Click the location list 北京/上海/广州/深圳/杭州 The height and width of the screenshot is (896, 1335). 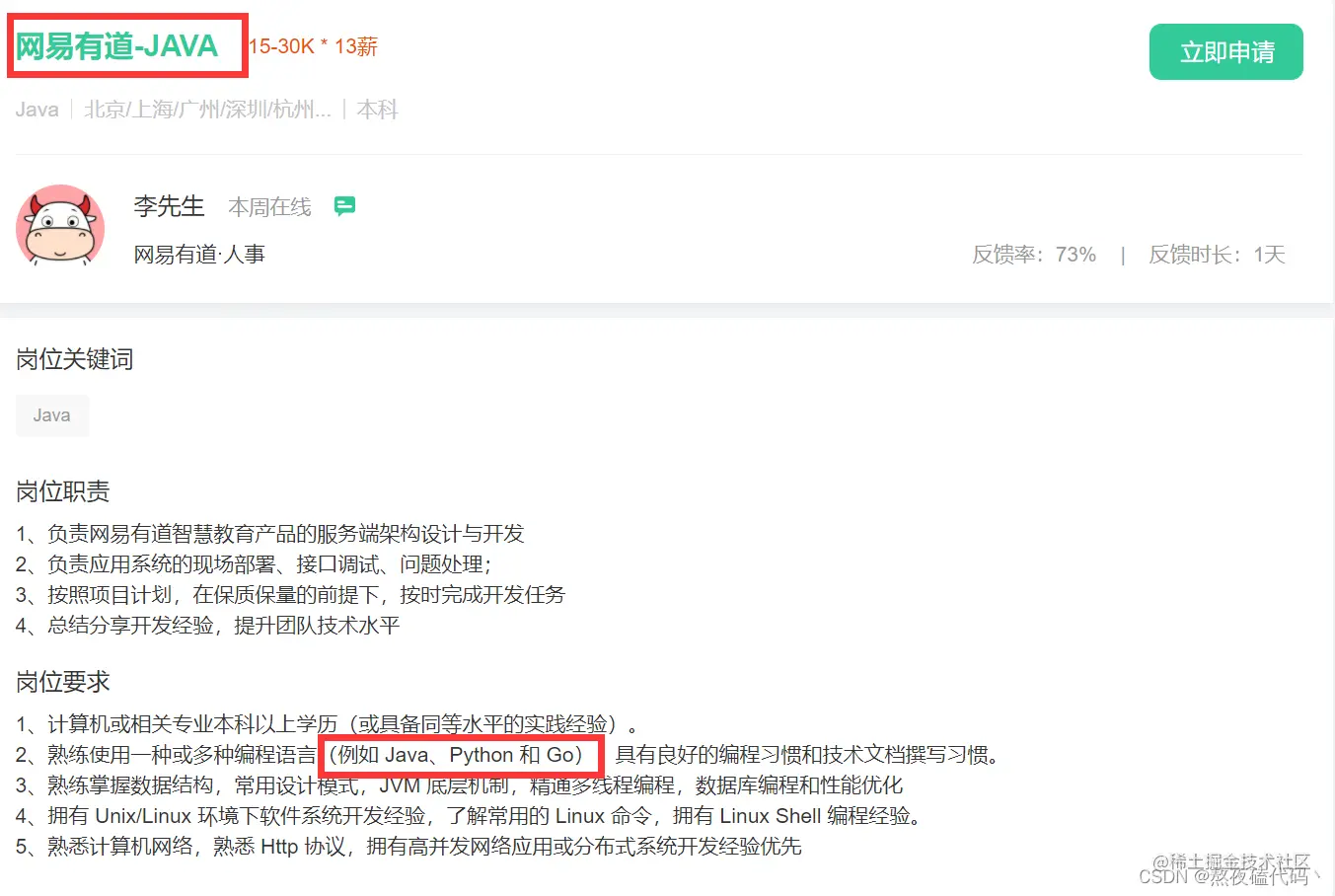click(x=207, y=110)
